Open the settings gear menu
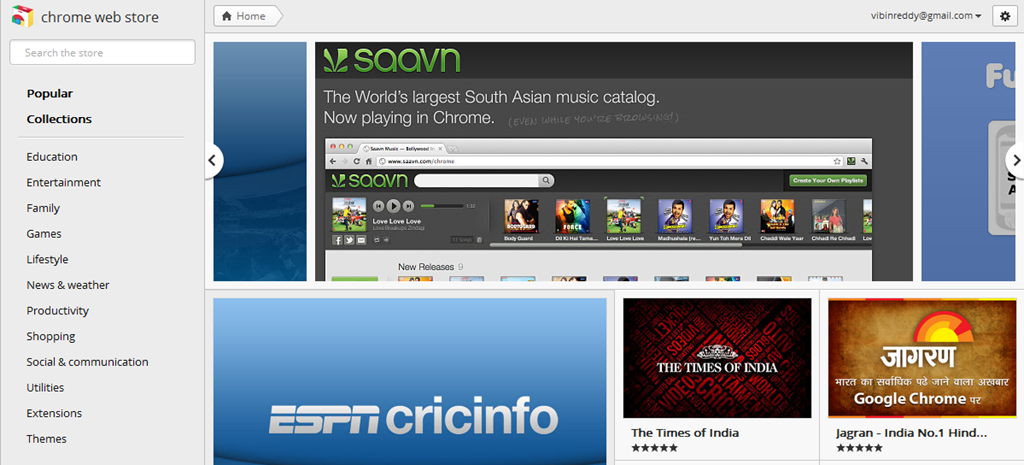 1005,16
